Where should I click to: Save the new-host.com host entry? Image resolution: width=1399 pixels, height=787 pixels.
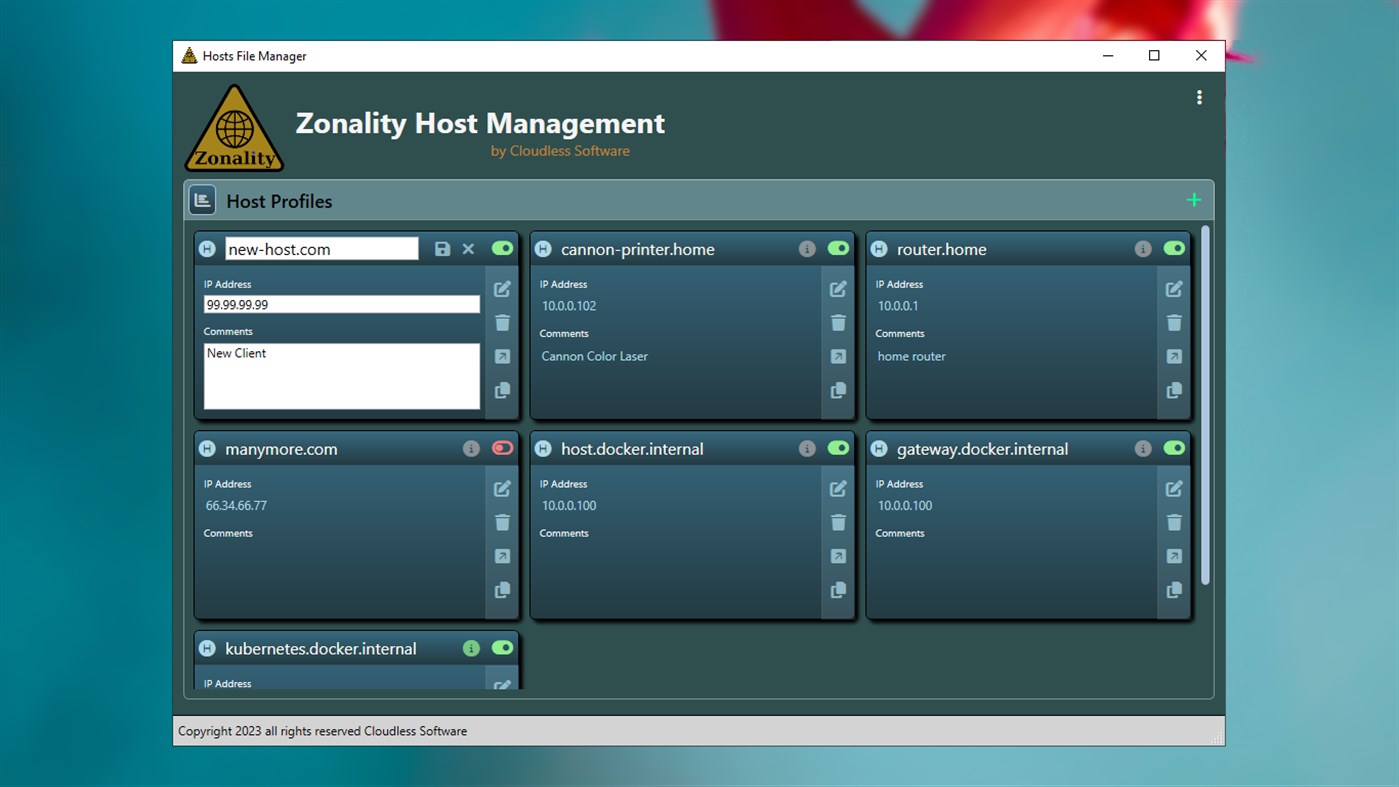pos(442,249)
